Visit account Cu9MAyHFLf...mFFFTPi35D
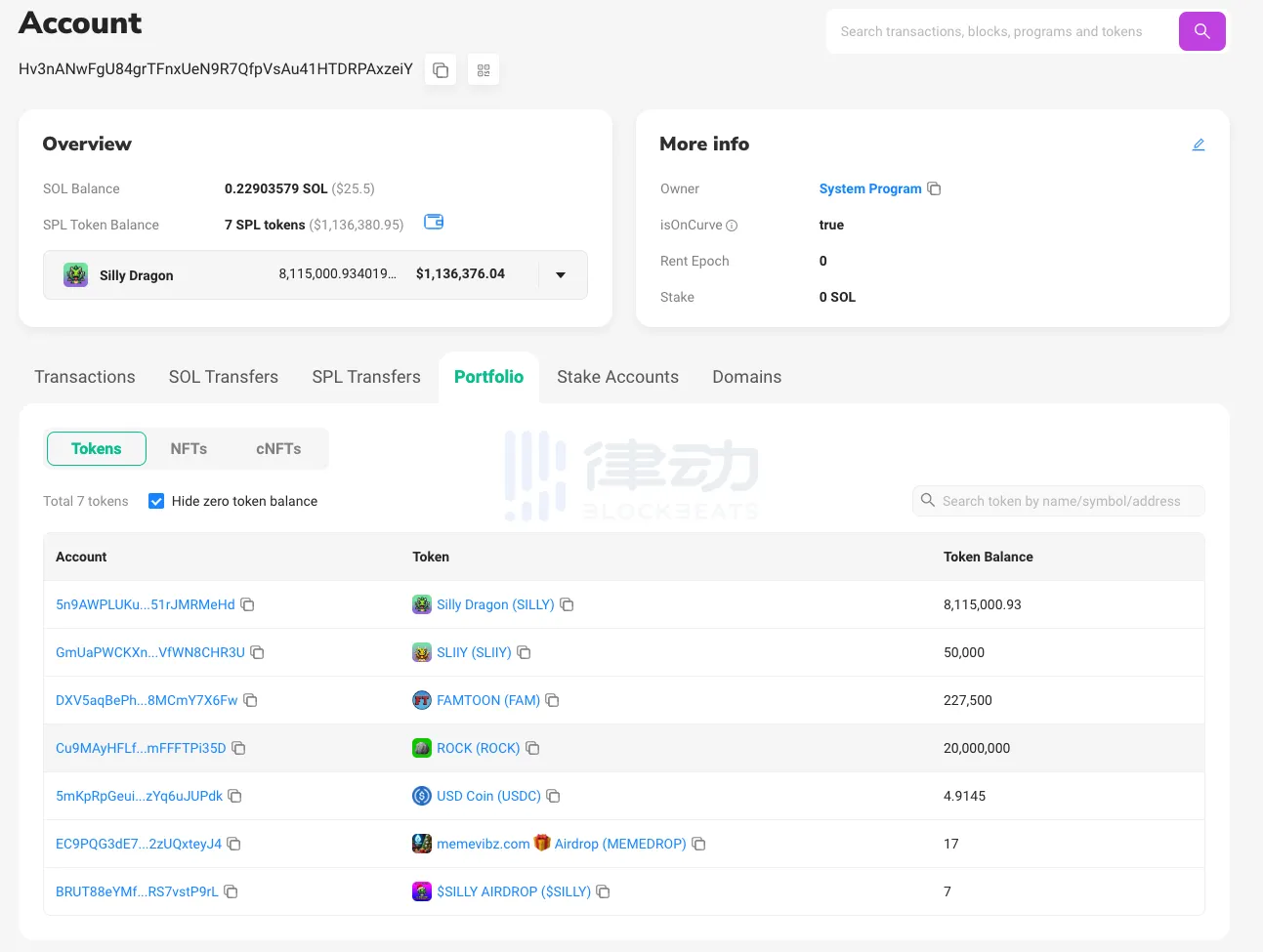The height and width of the screenshot is (952, 1263). pyautogui.click(x=141, y=748)
